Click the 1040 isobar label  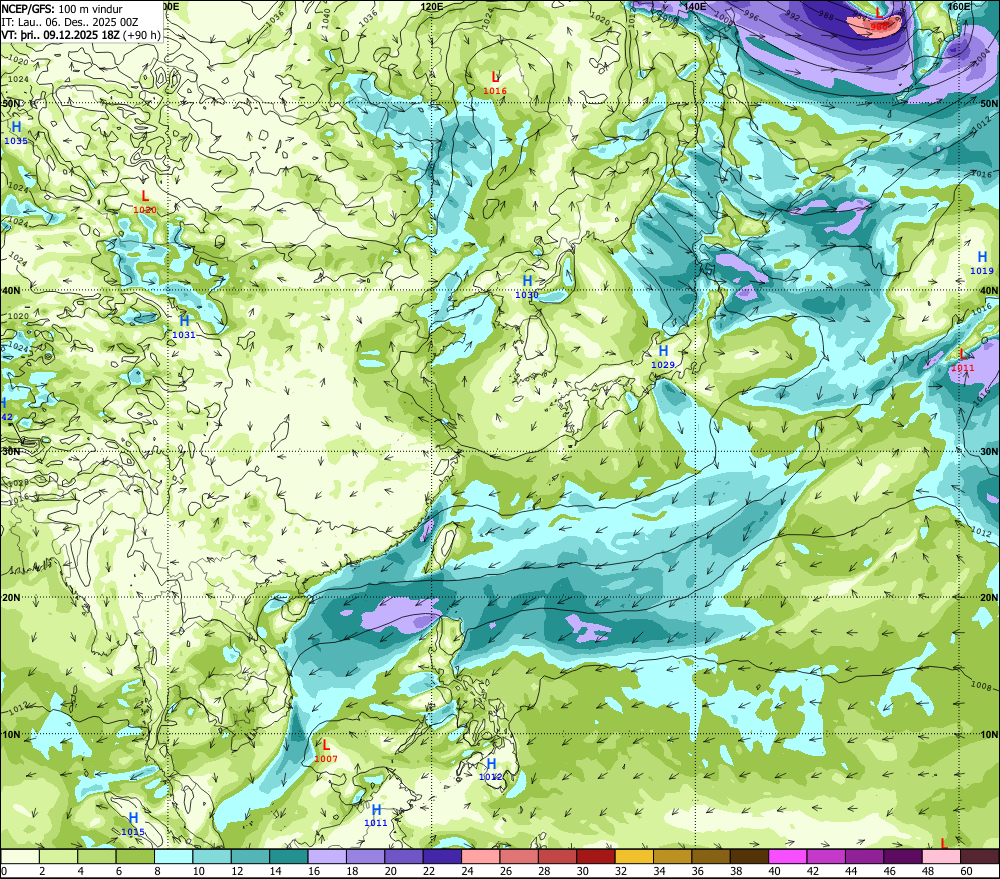point(327,17)
